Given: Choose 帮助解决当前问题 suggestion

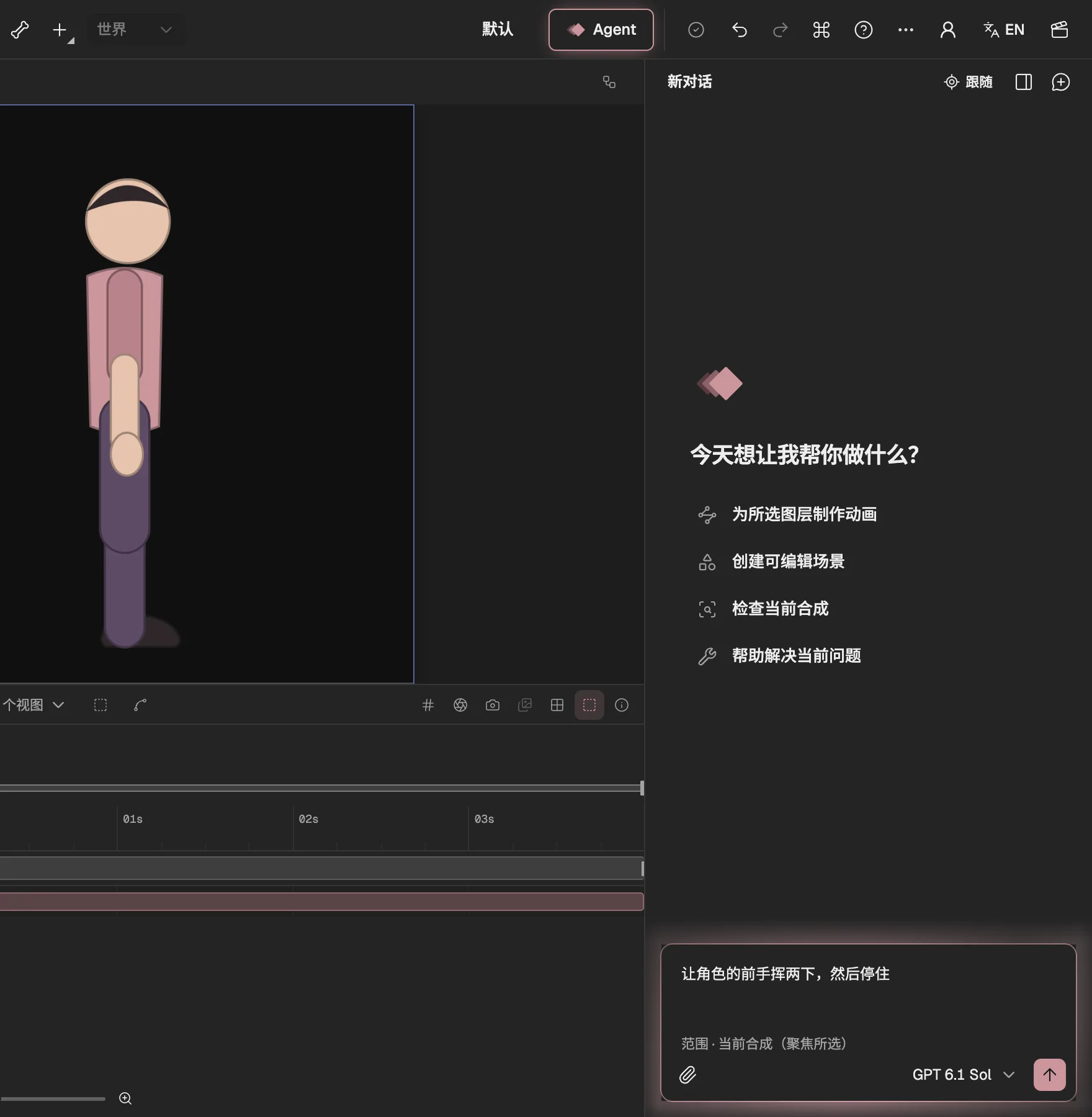Looking at the screenshot, I should point(779,656).
